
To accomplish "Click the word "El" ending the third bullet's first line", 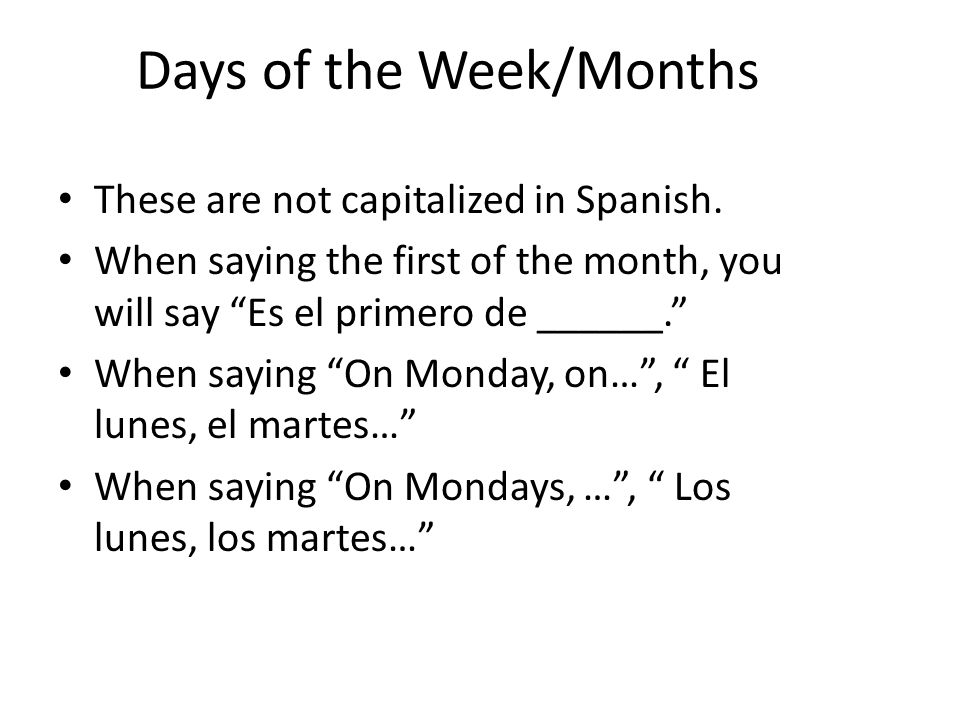I will coord(714,373).
